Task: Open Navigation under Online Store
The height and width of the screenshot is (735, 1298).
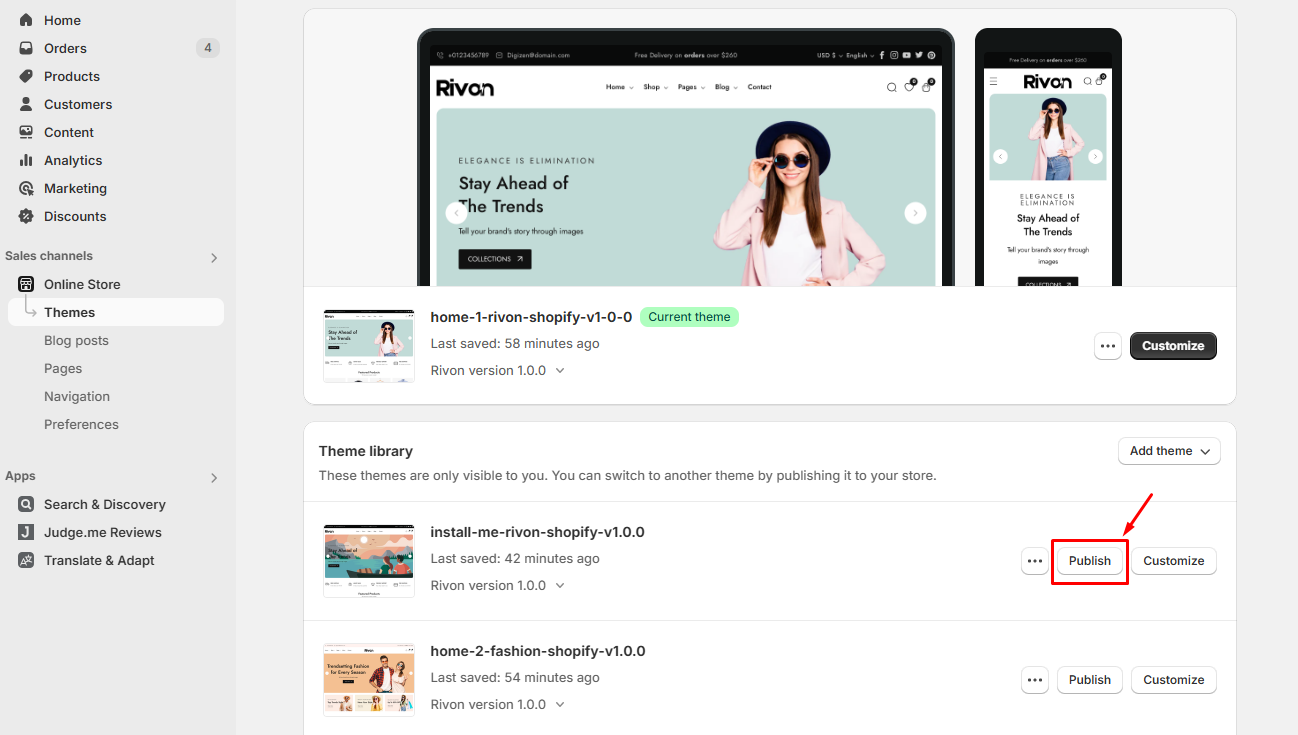Action: [77, 396]
